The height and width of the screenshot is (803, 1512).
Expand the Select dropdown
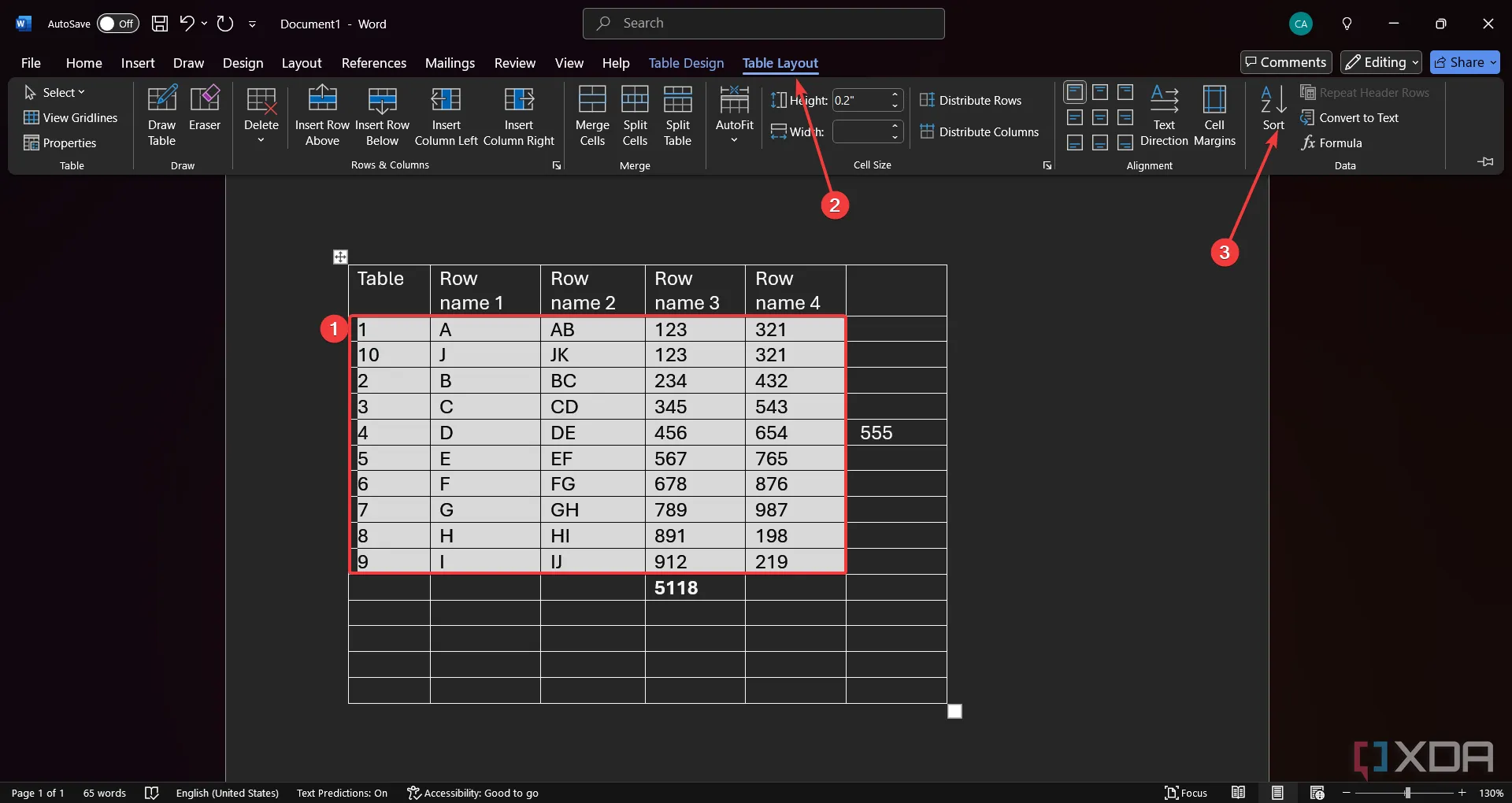click(54, 92)
